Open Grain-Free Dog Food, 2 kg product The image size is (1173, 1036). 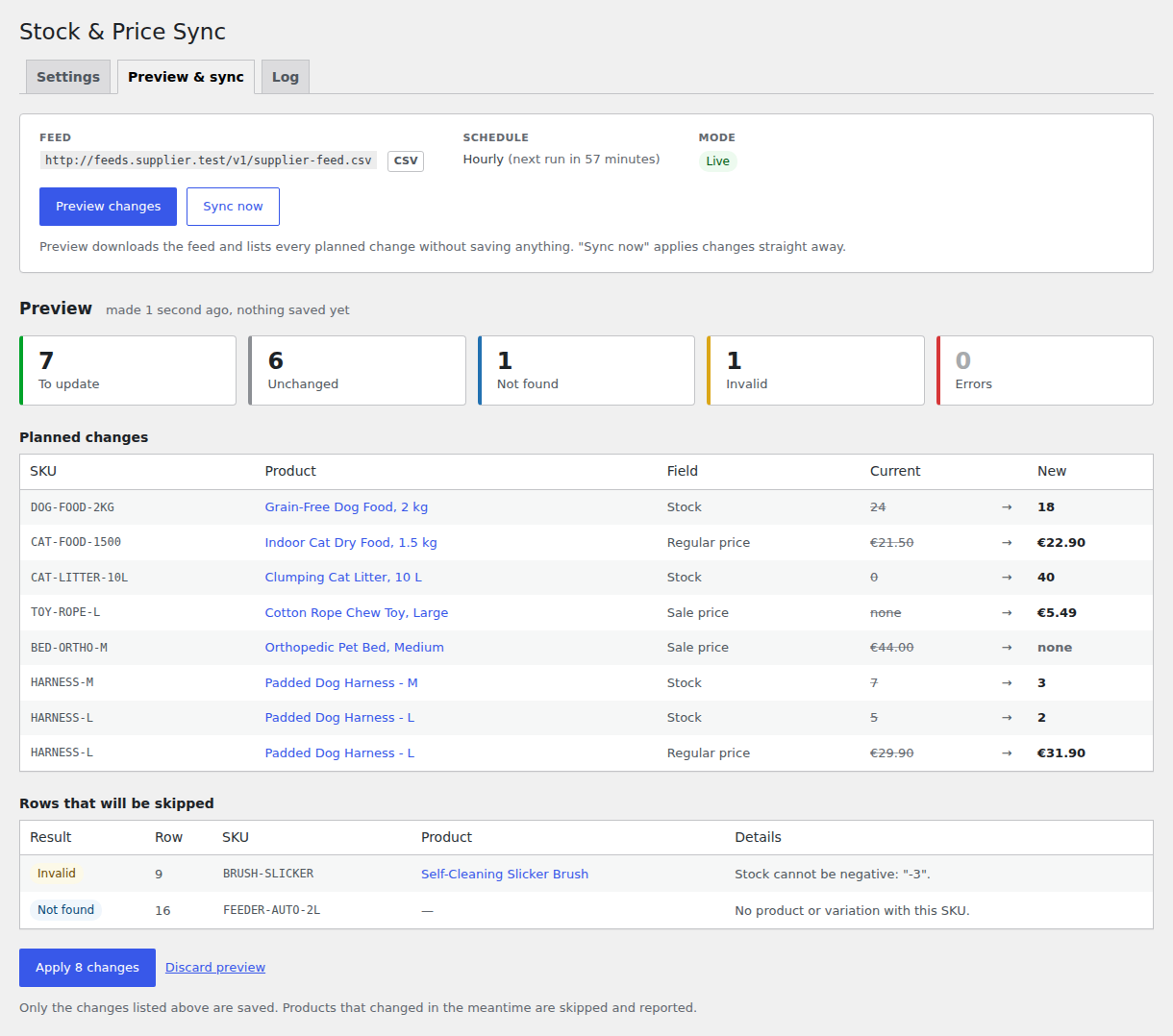(x=346, y=507)
